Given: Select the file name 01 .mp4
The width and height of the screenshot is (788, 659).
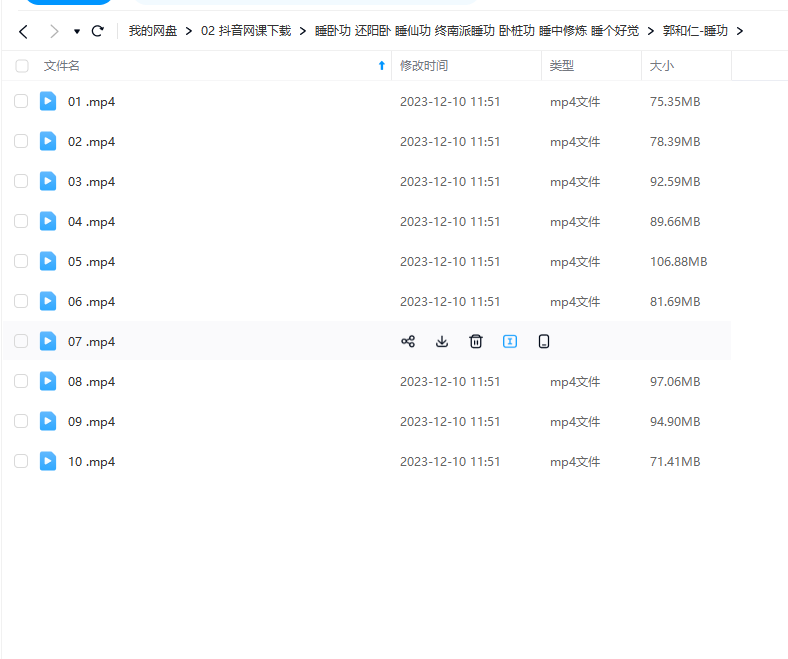Looking at the screenshot, I should pyautogui.click(x=91, y=102).
